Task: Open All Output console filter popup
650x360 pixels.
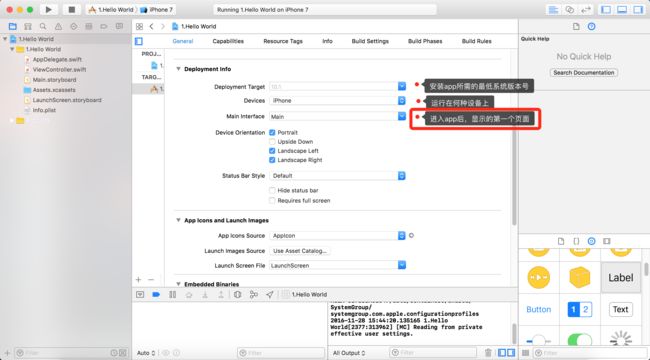Action: click(x=349, y=353)
